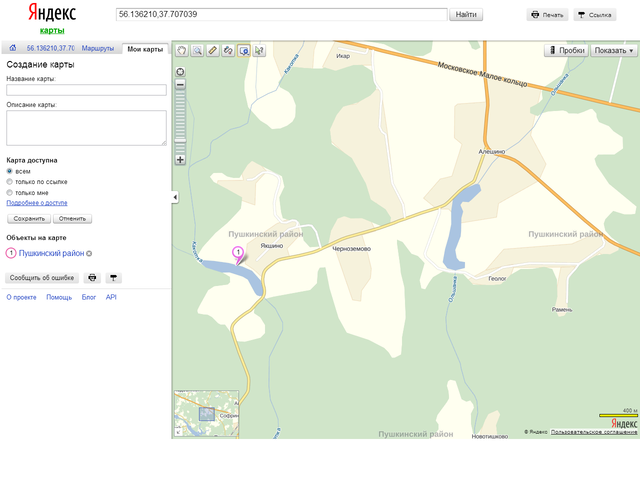This screenshot has width=640, height=492.
Task: Open the Блог link
Action: [89, 297]
